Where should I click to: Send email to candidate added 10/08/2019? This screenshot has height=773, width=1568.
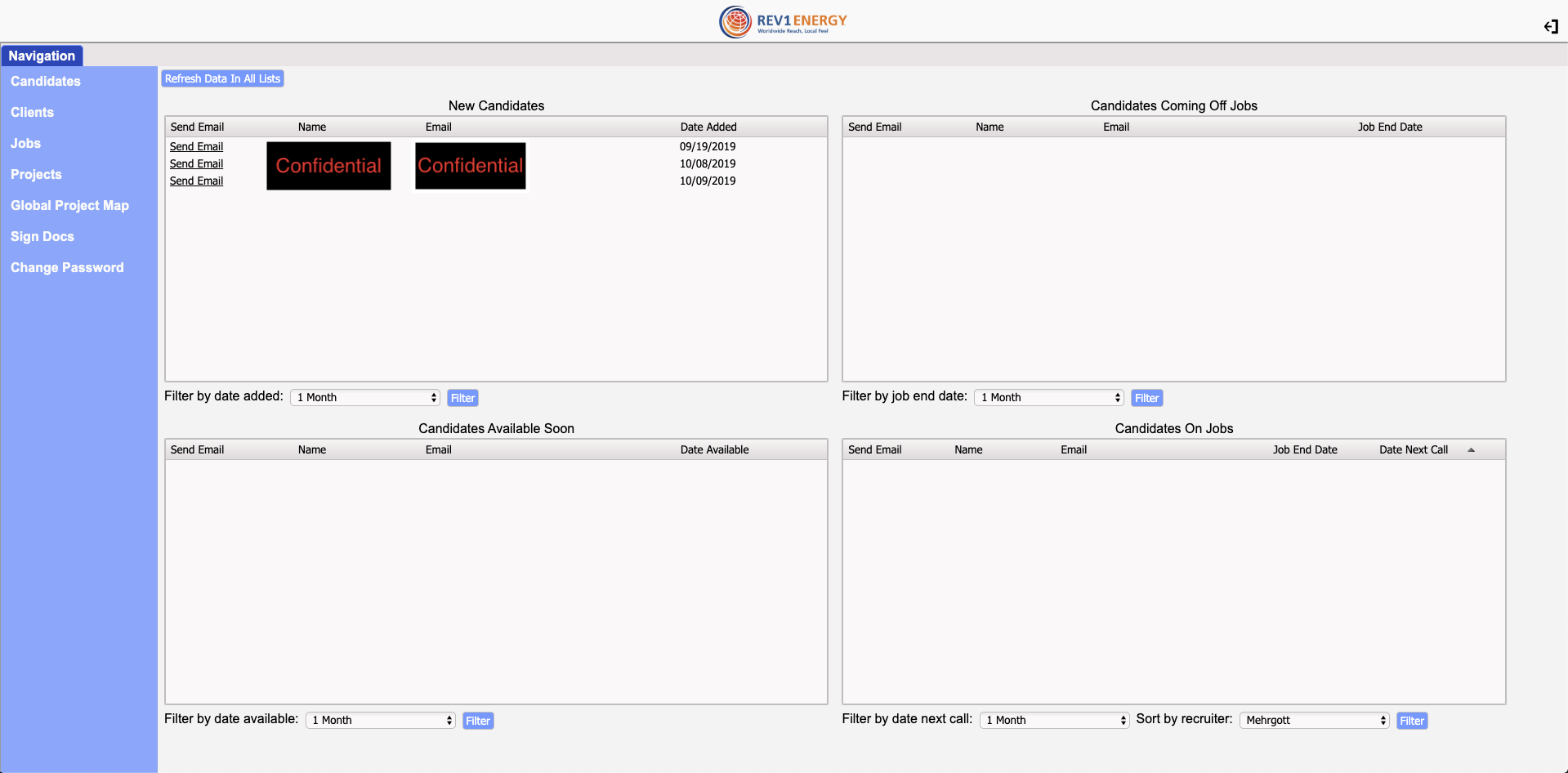[196, 163]
